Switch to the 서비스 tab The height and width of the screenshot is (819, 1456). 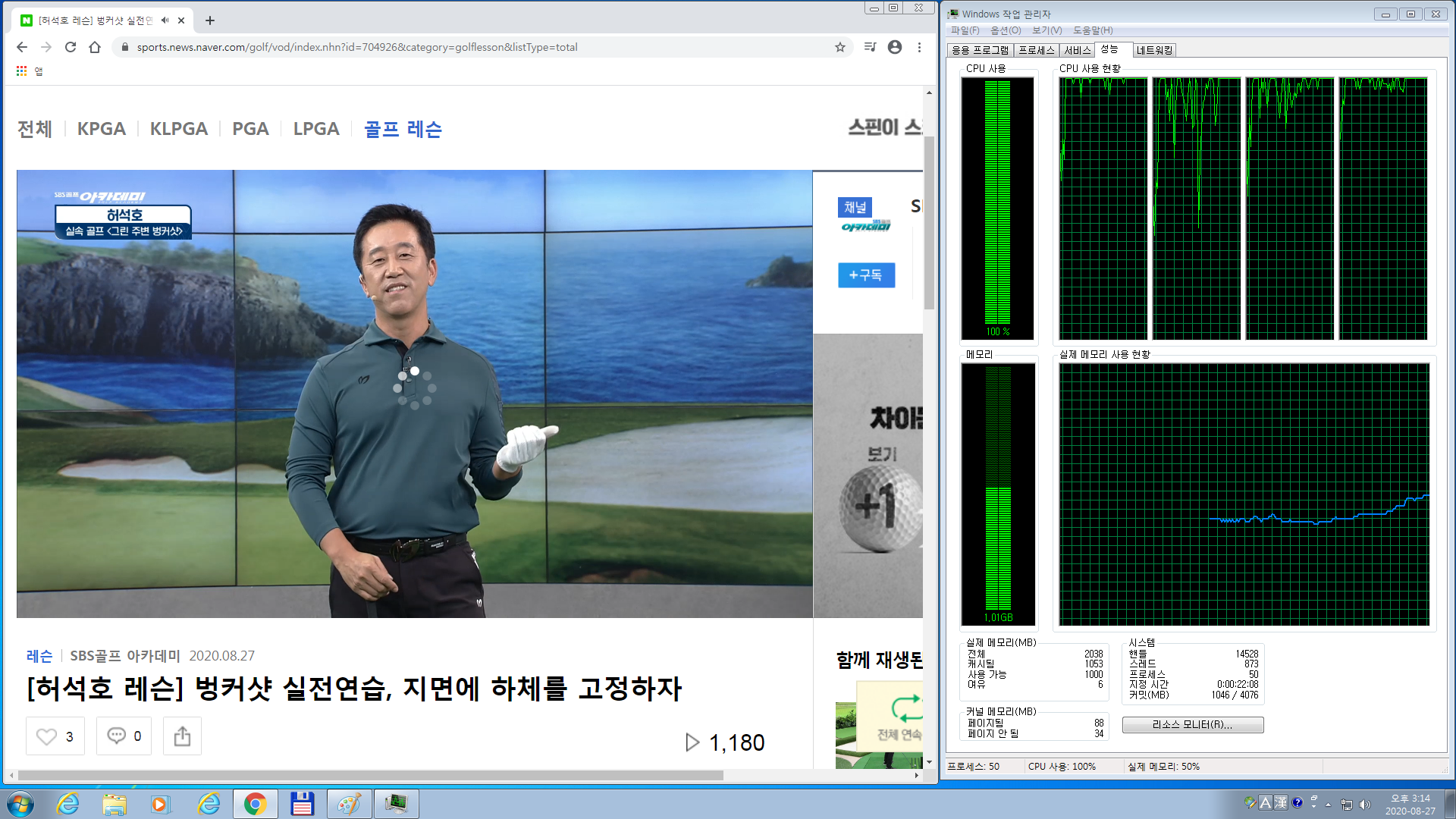(1077, 50)
